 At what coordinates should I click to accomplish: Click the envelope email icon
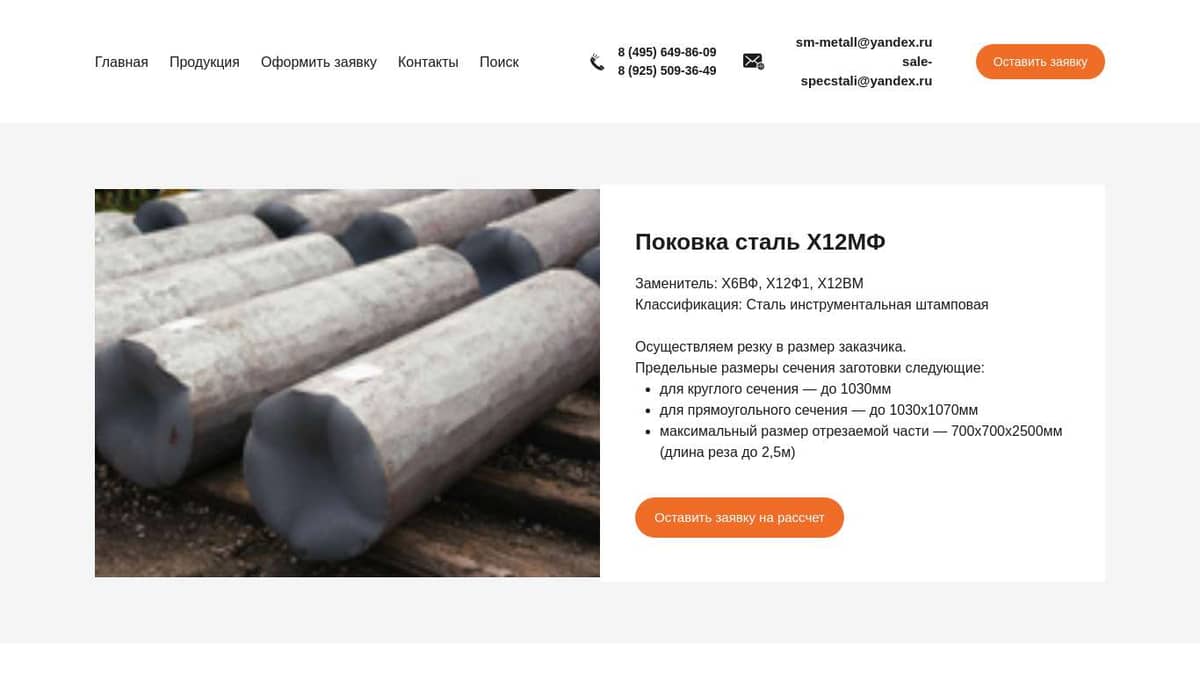(753, 61)
